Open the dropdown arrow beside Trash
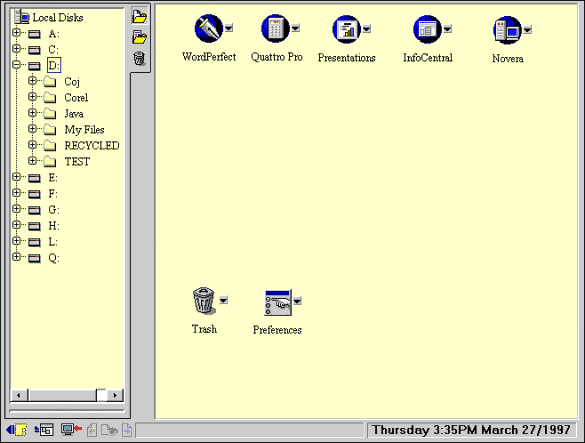Screen dimensions: 585x443 (223, 300)
